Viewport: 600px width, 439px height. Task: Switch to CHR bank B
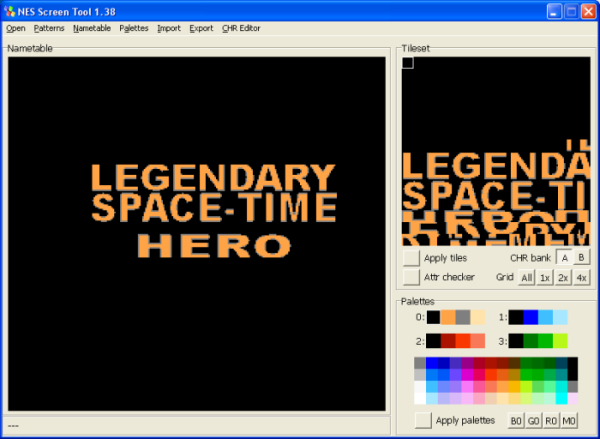pos(581,257)
